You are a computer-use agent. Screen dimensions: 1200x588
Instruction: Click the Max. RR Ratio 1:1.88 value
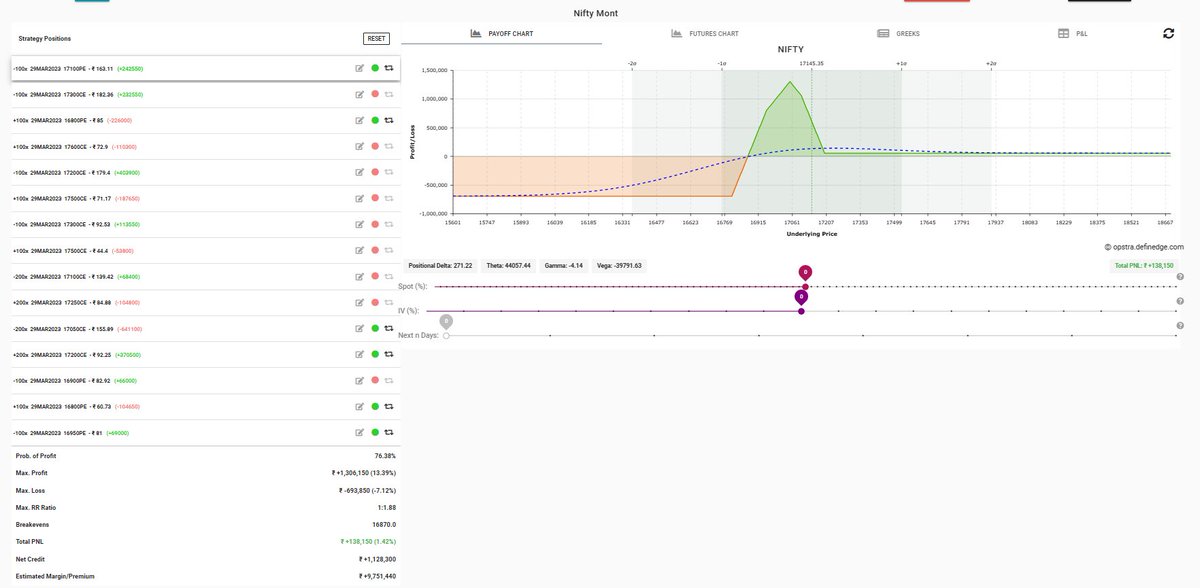click(386, 508)
